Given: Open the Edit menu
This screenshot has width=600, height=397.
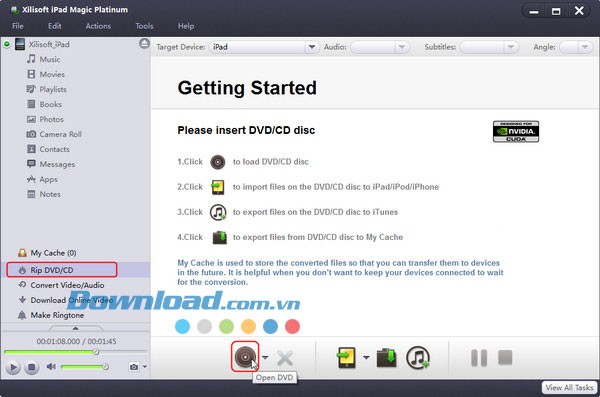Looking at the screenshot, I should click(x=55, y=26).
